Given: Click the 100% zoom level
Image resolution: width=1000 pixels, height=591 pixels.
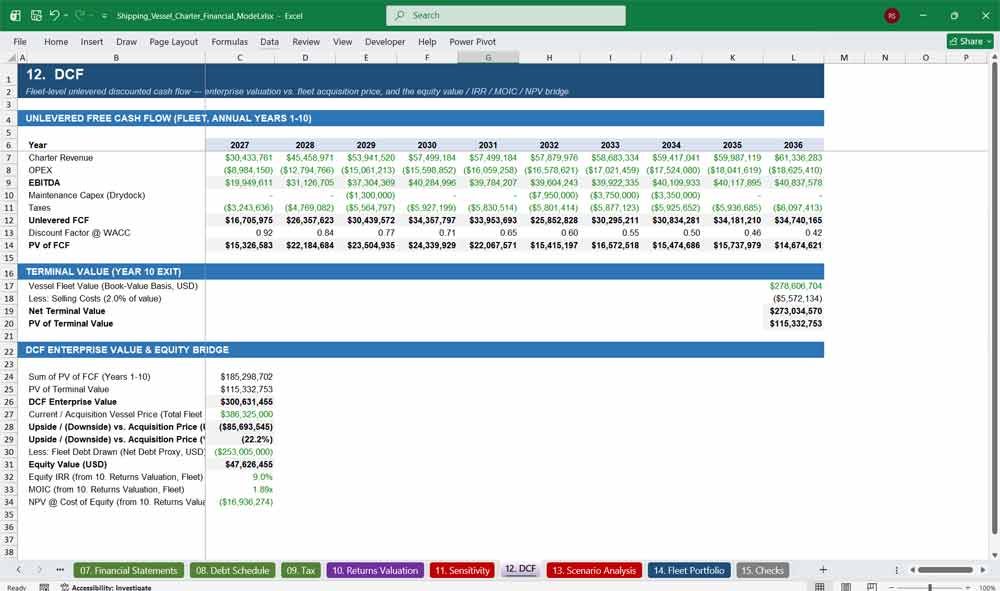Looking at the screenshot, I should pos(987,587).
